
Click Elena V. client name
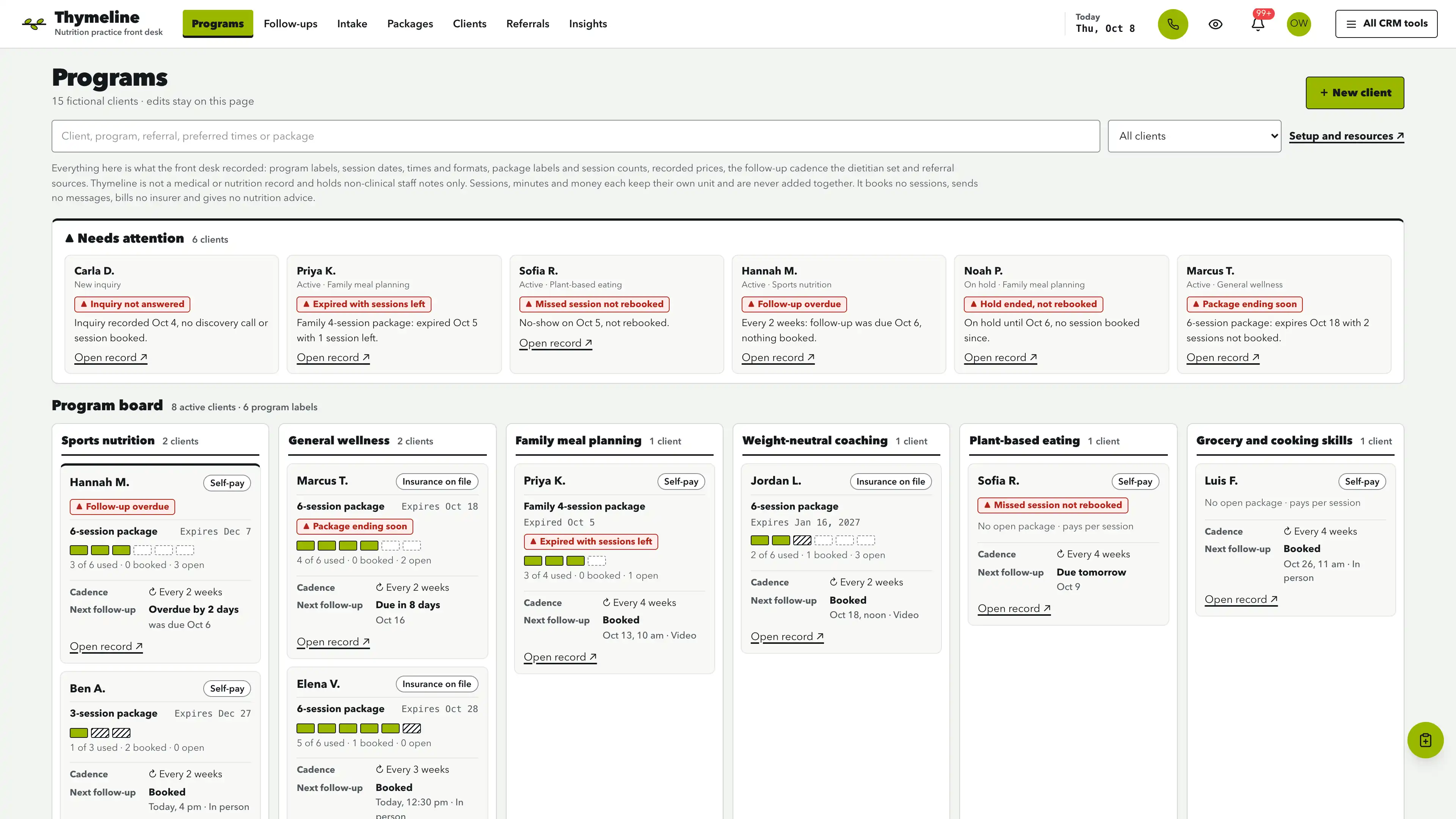coord(318,684)
